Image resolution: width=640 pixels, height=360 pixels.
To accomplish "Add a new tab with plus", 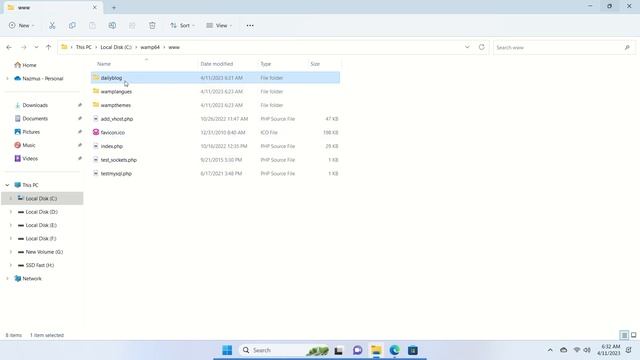I will 114,7.
